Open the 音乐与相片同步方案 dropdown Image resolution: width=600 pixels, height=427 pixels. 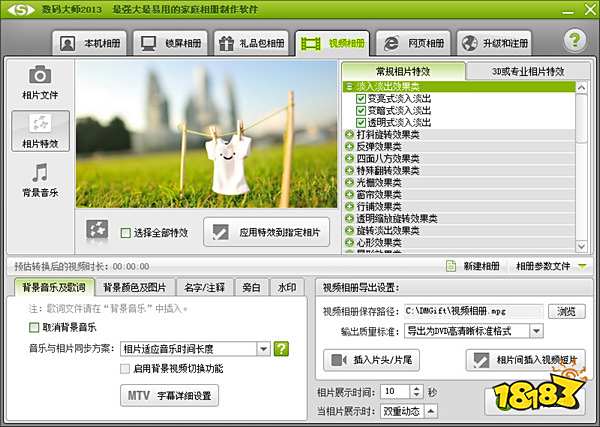click(264, 348)
